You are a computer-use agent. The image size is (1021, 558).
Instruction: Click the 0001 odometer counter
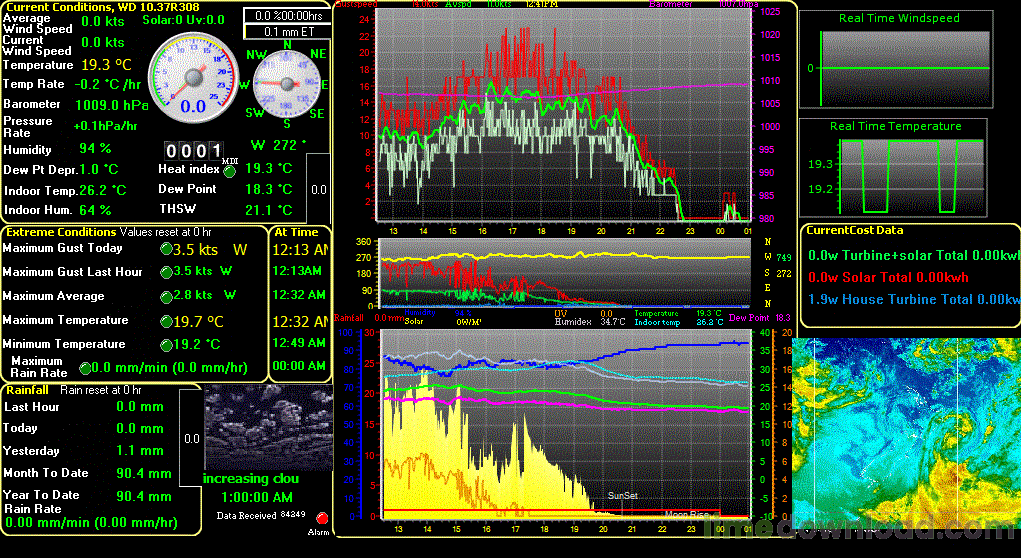193,151
